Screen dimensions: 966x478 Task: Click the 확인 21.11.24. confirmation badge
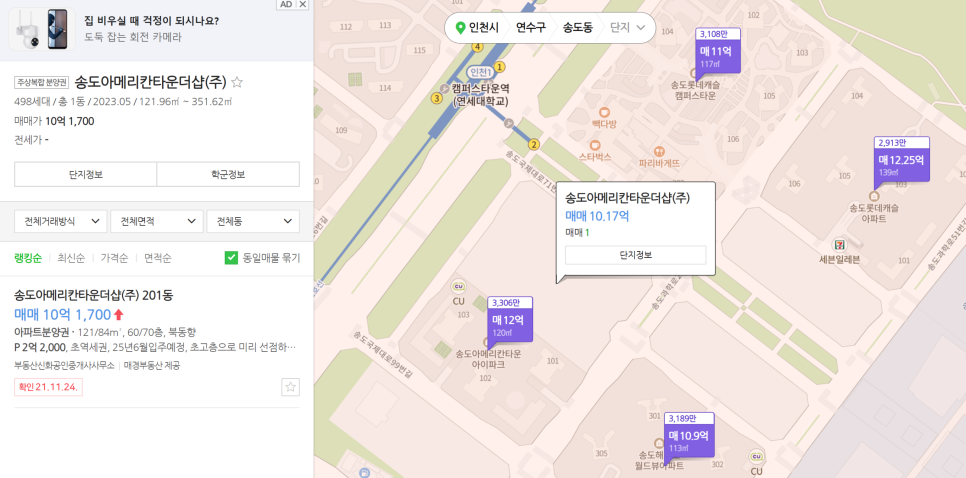(48, 387)
